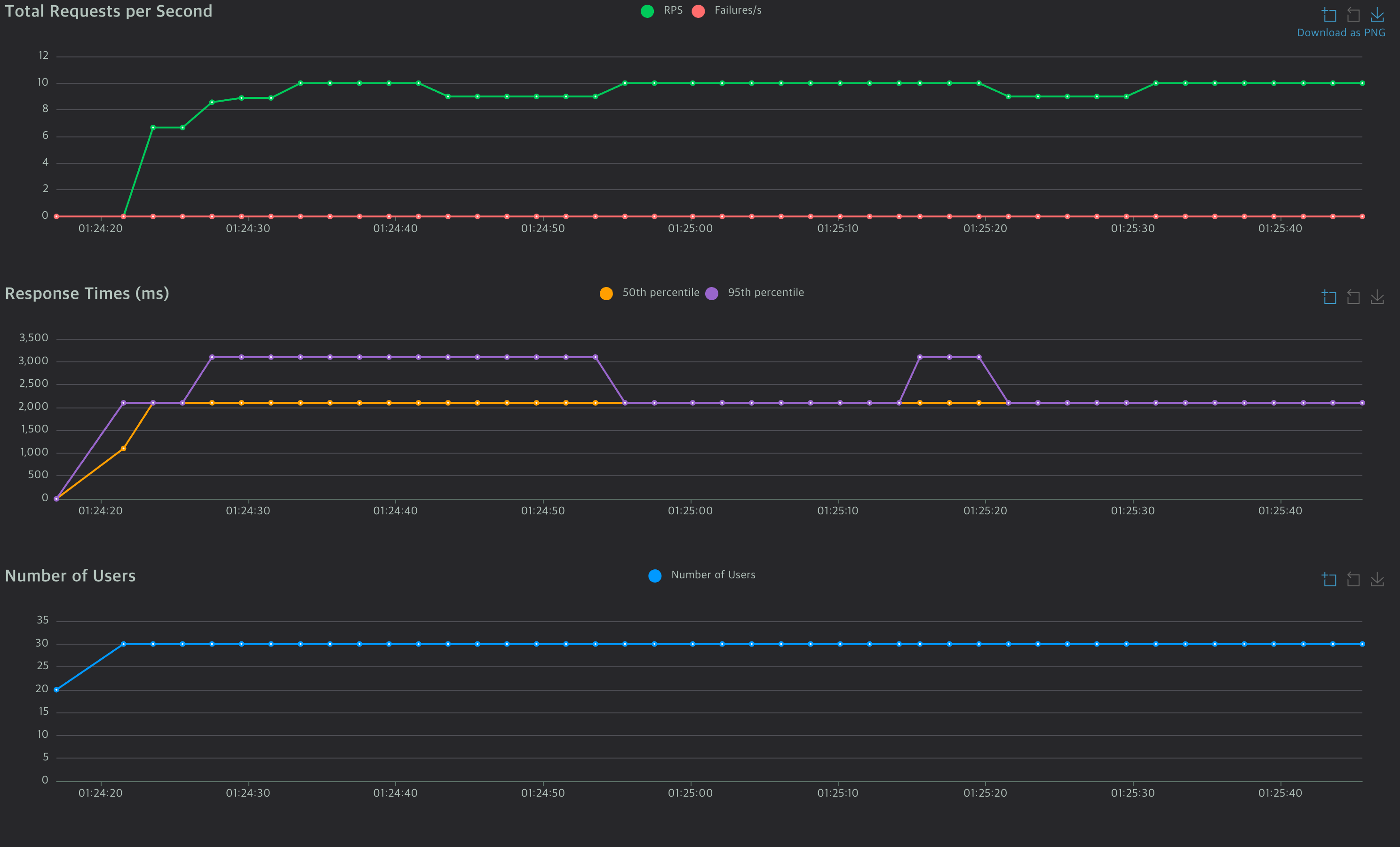Download Total Requests chart as PNG

(1377, 14)
